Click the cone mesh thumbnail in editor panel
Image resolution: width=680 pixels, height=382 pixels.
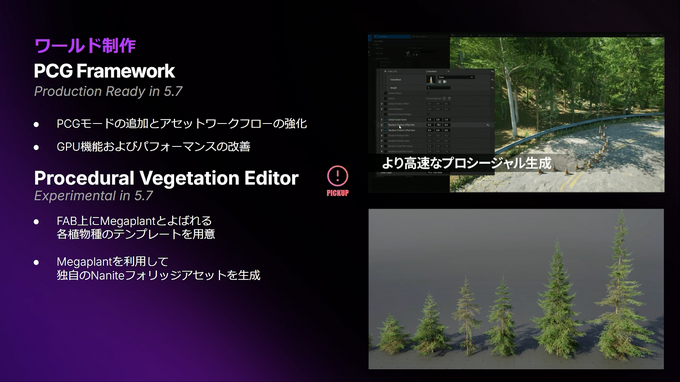(431, 79)
